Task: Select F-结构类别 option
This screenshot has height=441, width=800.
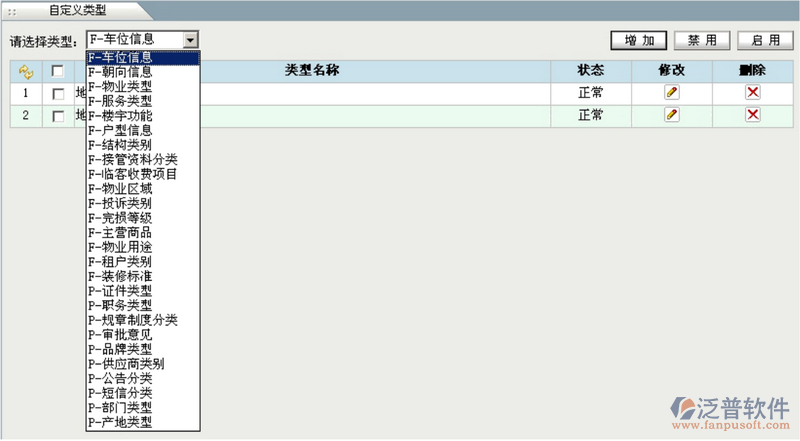Action: click(143, 145)
